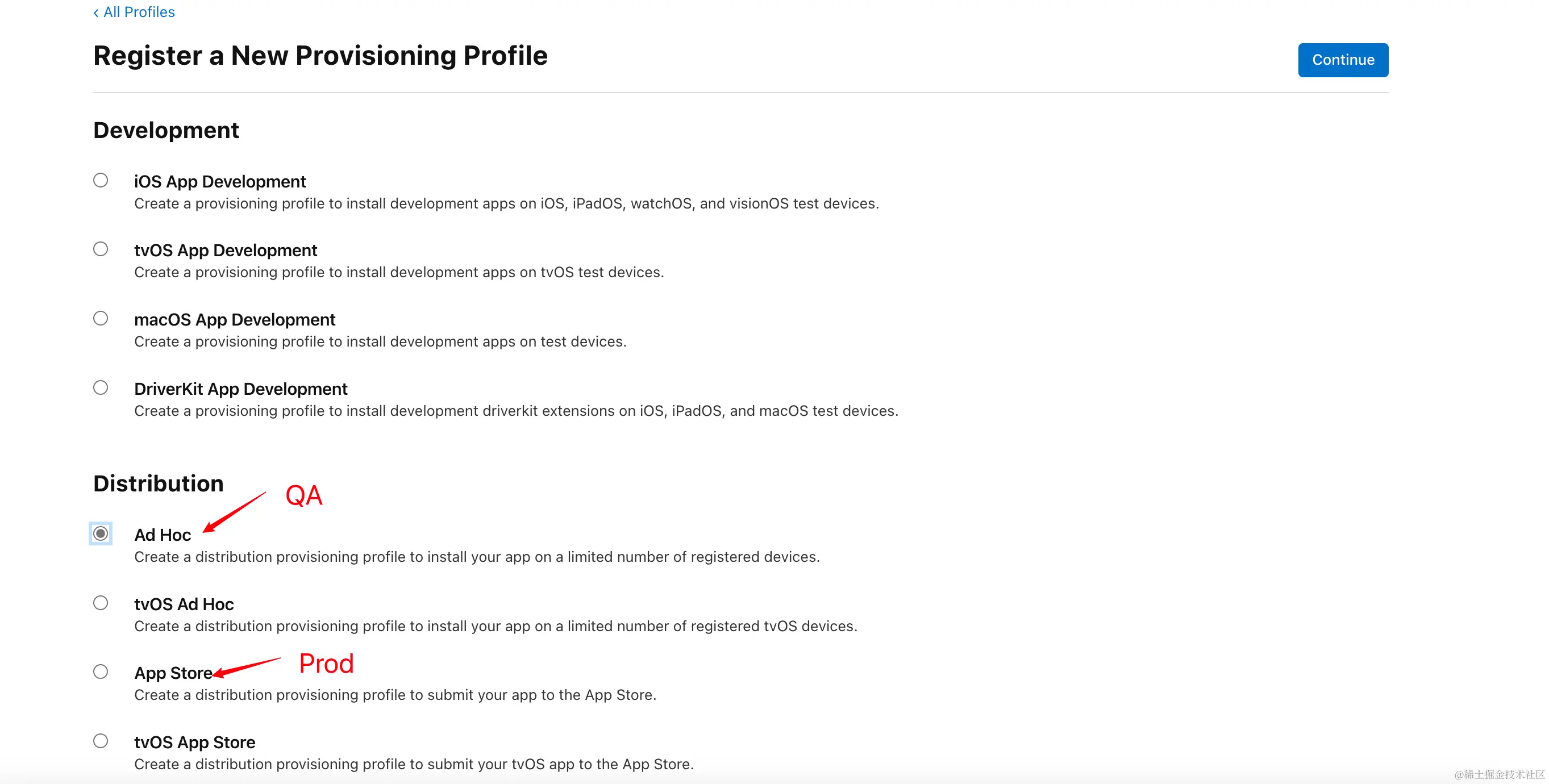Click the tvOS Ad Hoc label
Viewport: 1549px width, 784px height.
pos(184,604)
